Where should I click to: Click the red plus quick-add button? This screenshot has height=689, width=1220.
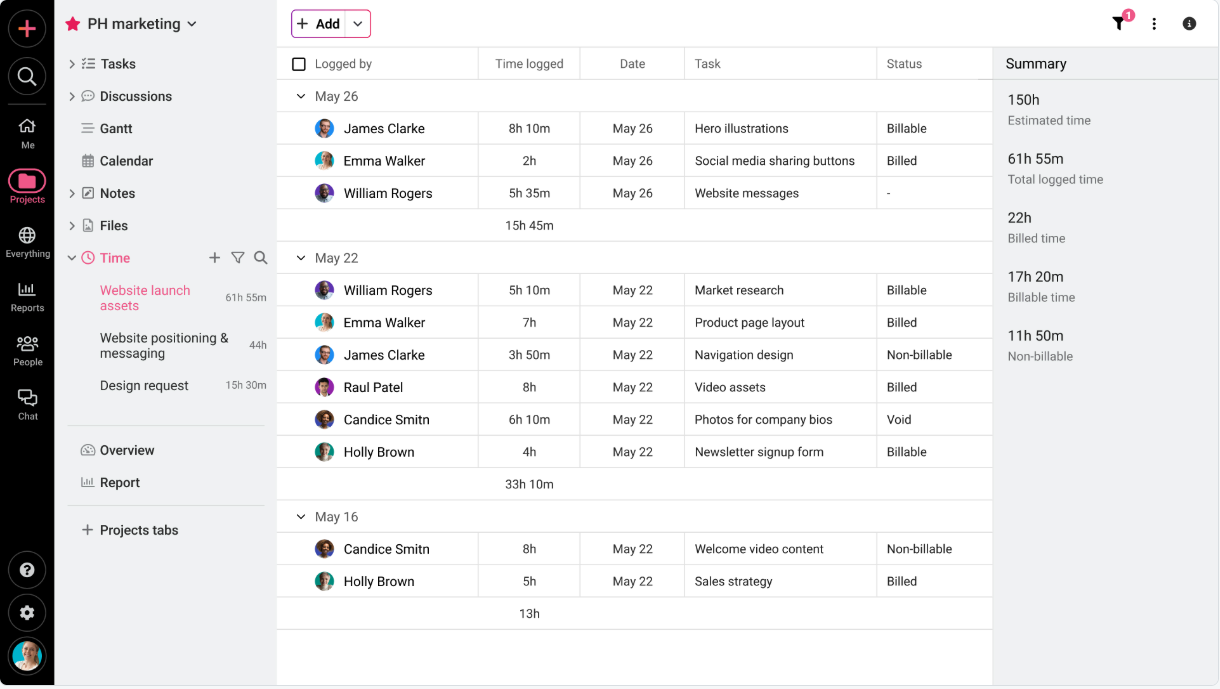27,28
